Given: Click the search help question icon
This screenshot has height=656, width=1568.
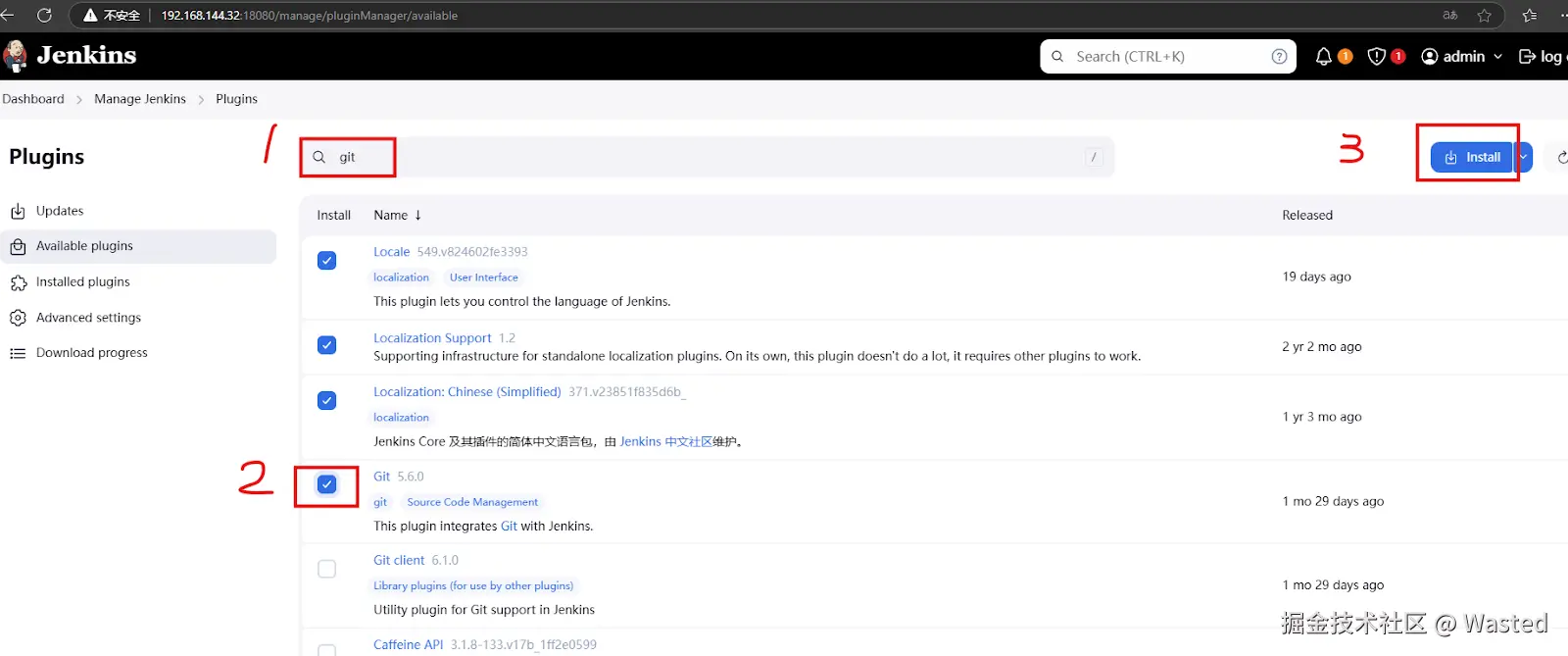Looking at the screenshot, I should coord(1279,57).
